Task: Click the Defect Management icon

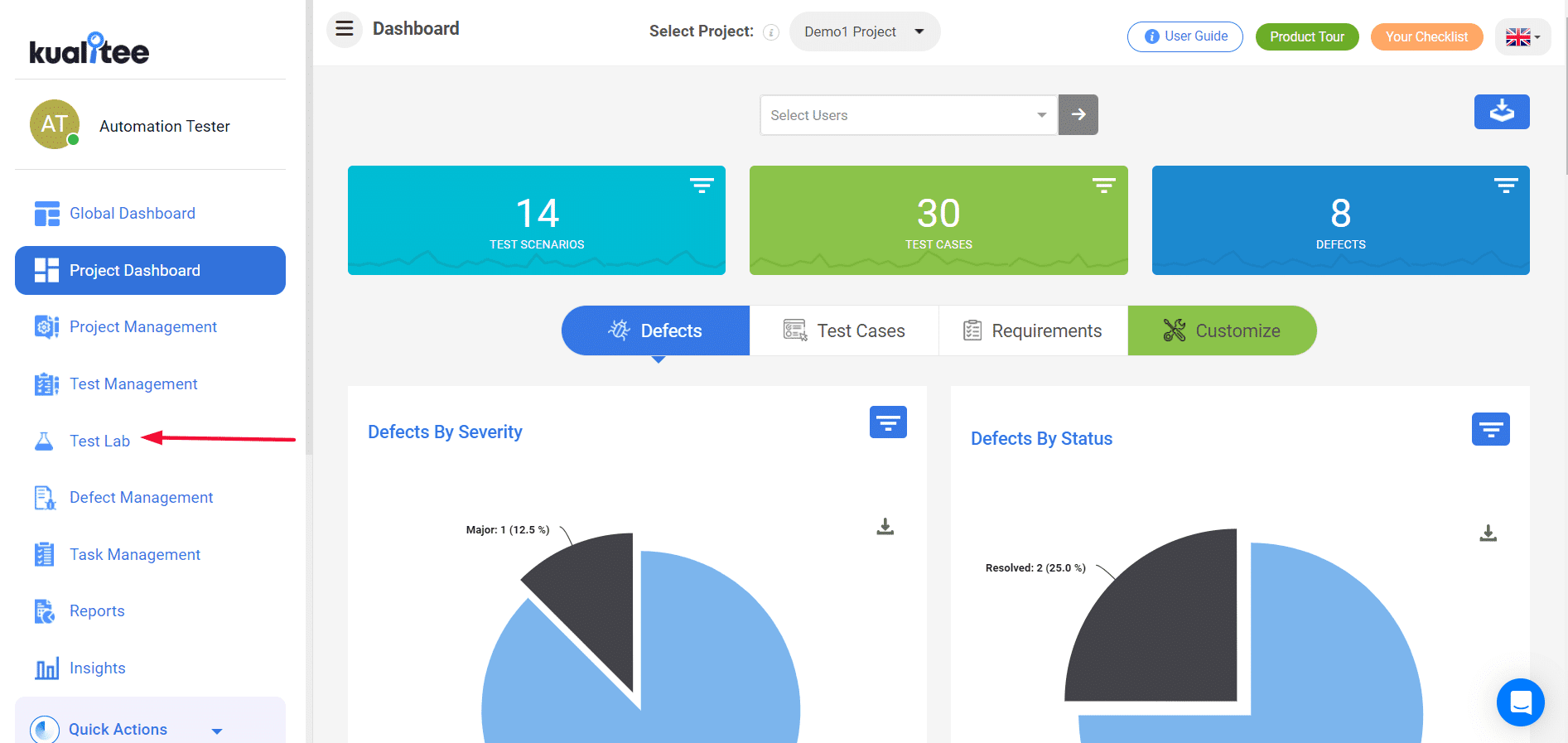Action: click(45, 498)
